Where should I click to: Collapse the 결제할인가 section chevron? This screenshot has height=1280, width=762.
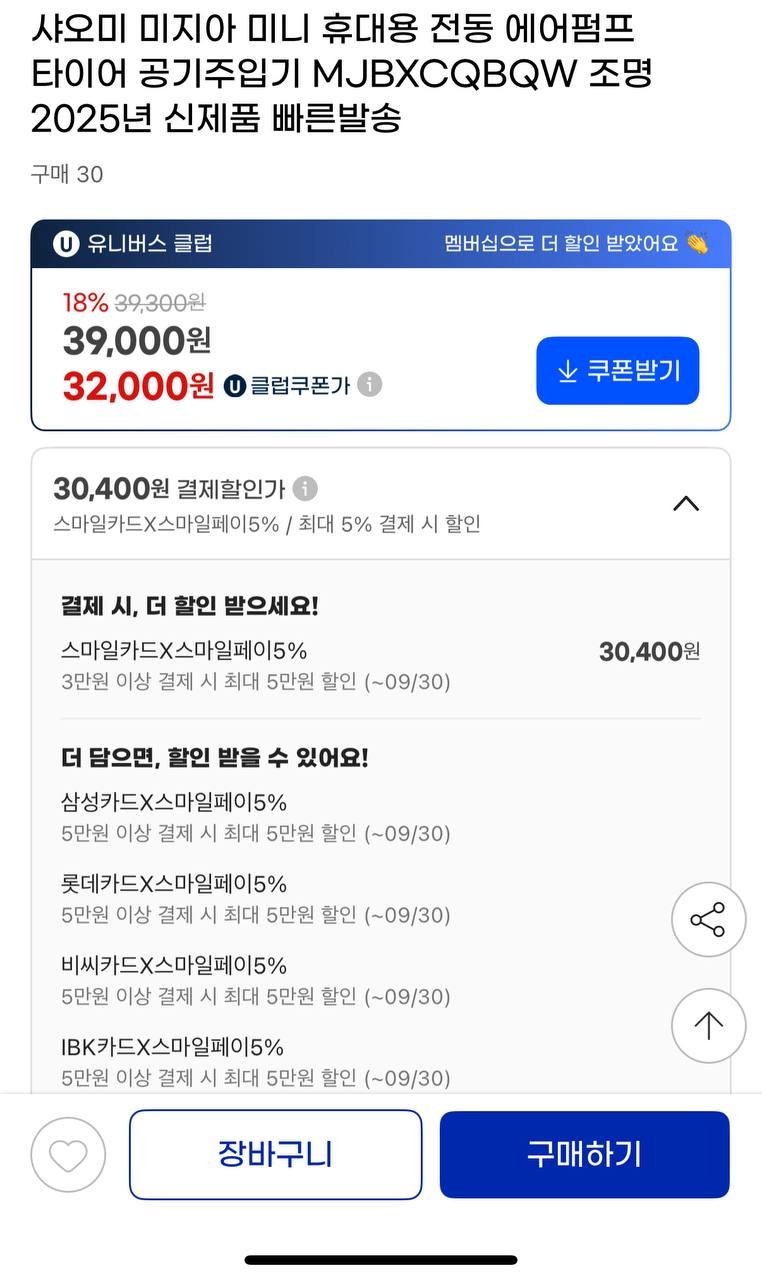[686, 503]
